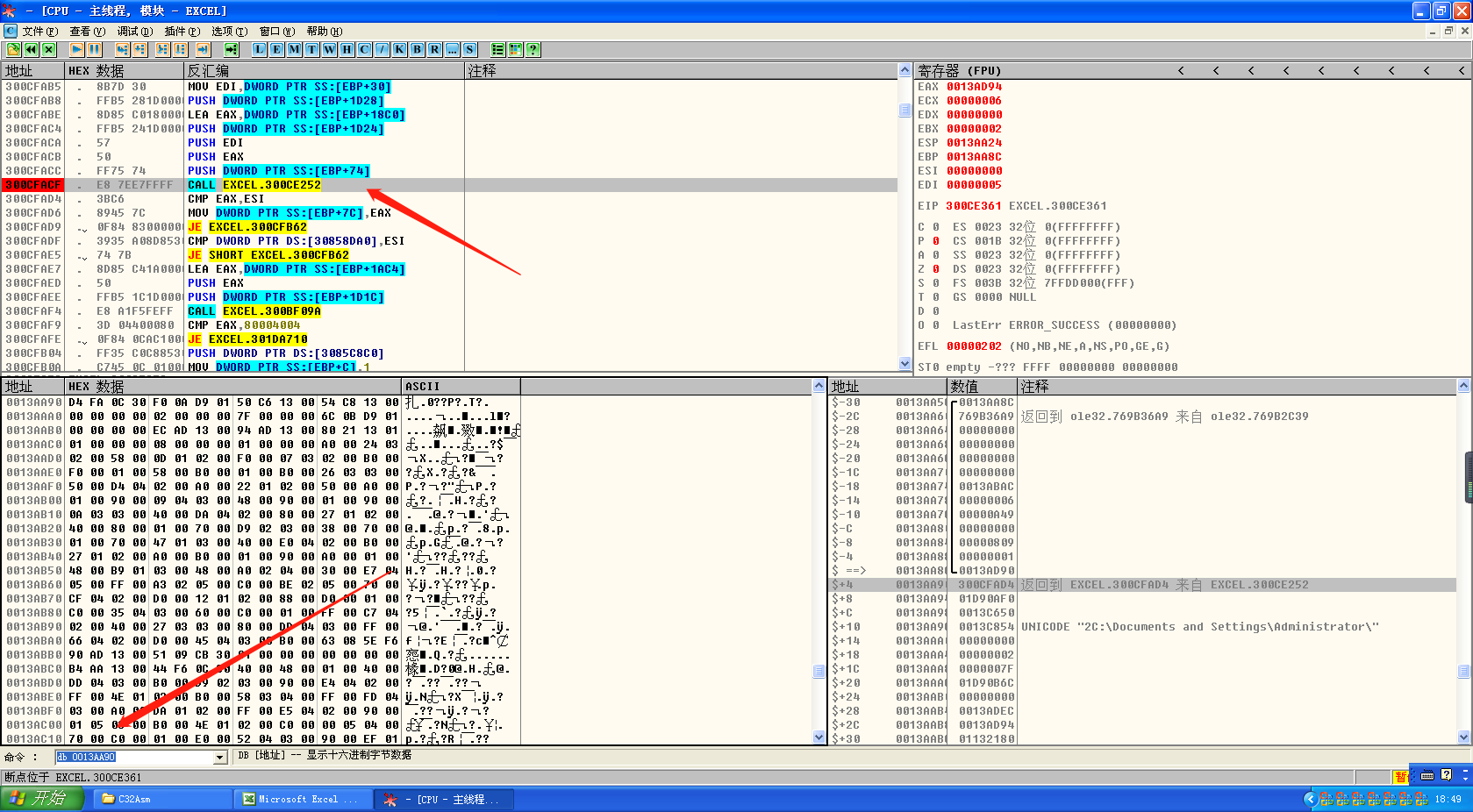Click the Trace over toolbar icon

tap(180, 49)
